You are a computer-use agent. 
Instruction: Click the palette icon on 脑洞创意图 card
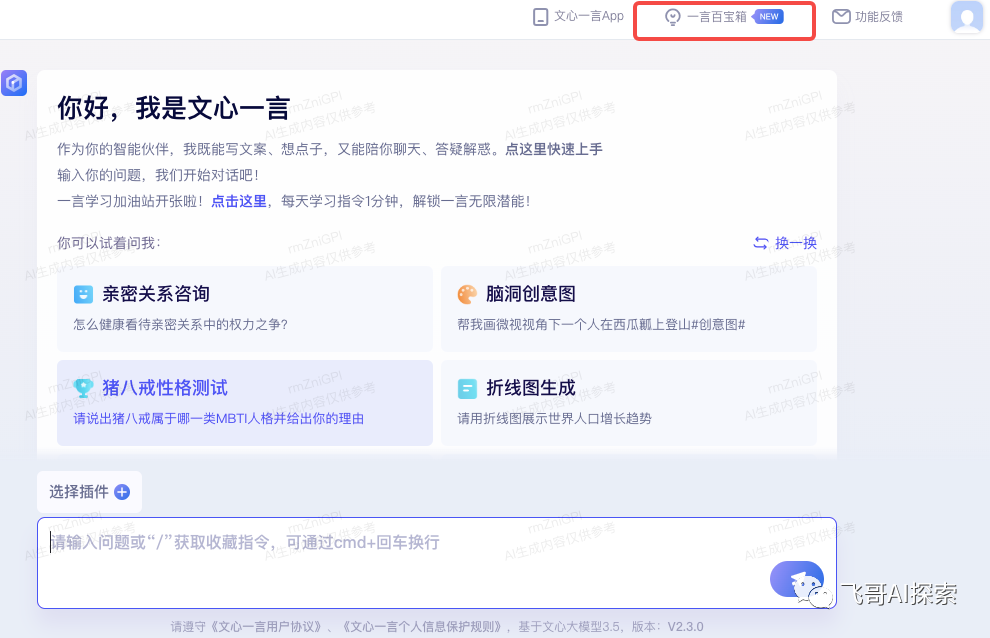coord(466,294)
